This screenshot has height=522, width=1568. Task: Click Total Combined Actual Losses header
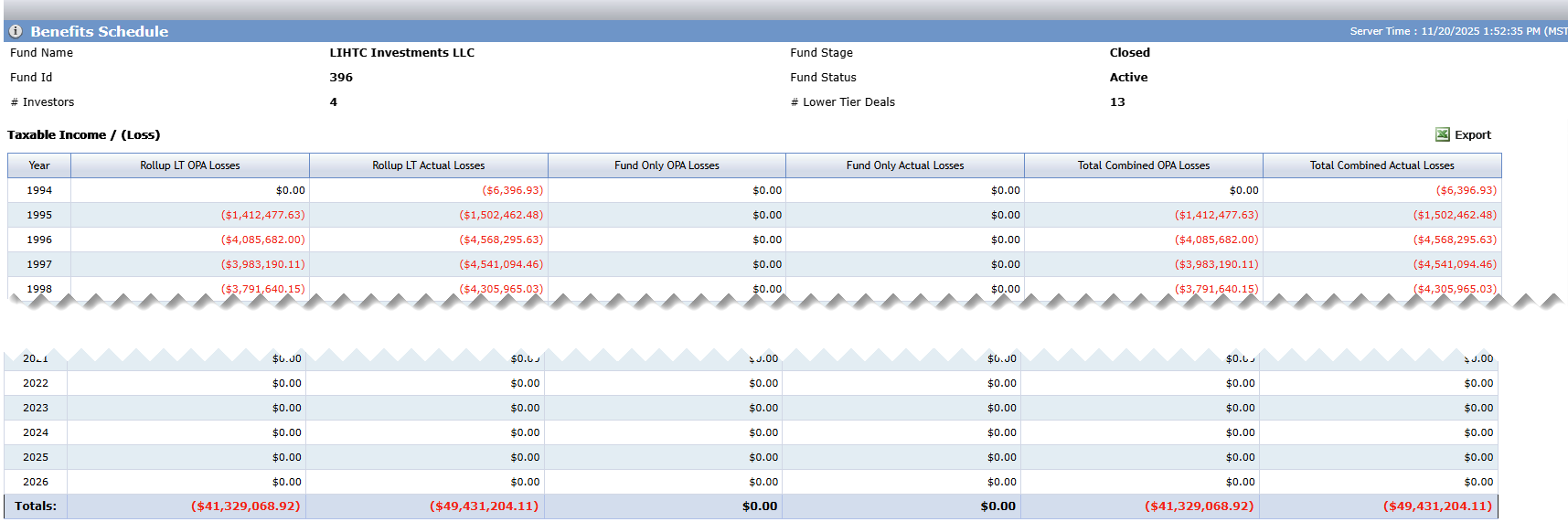pos(1382,165)
